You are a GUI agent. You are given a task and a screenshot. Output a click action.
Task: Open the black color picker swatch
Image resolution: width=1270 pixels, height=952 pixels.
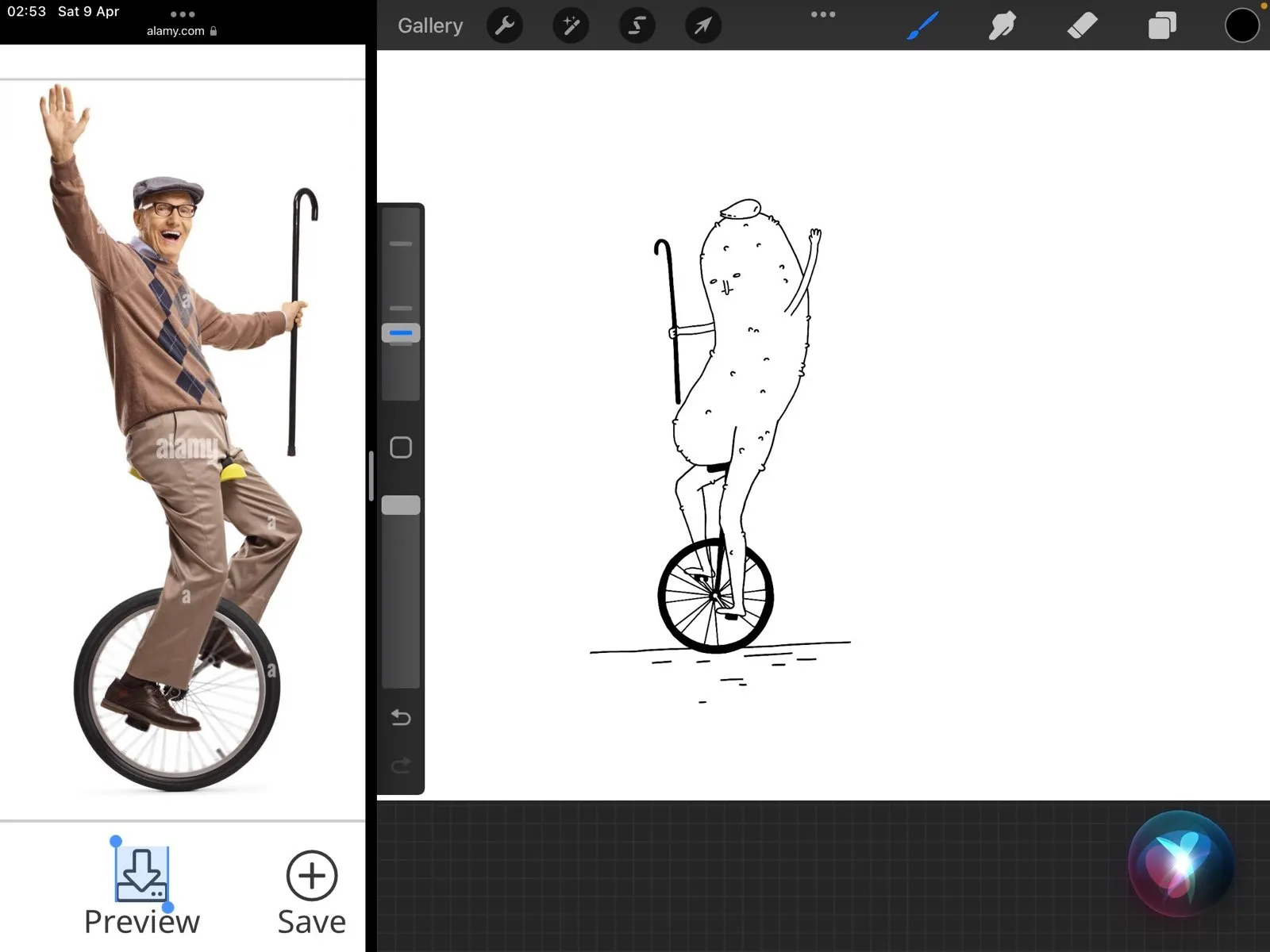1241,26
